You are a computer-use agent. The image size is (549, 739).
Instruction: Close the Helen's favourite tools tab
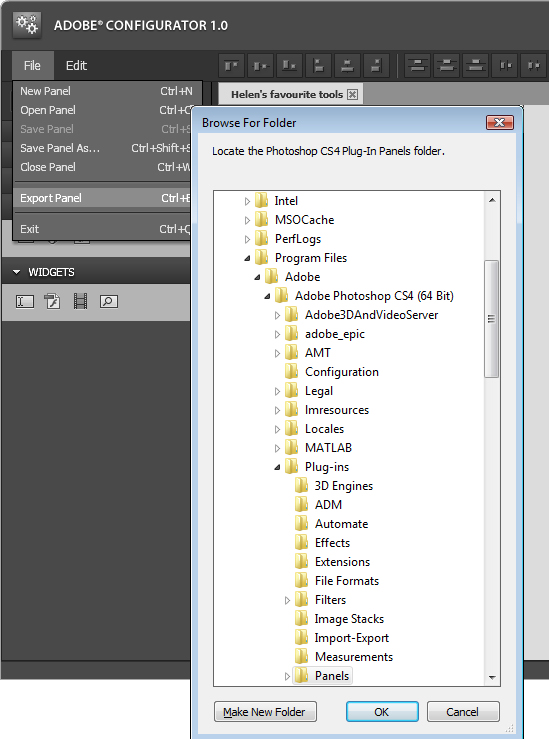tap(352, 94)
